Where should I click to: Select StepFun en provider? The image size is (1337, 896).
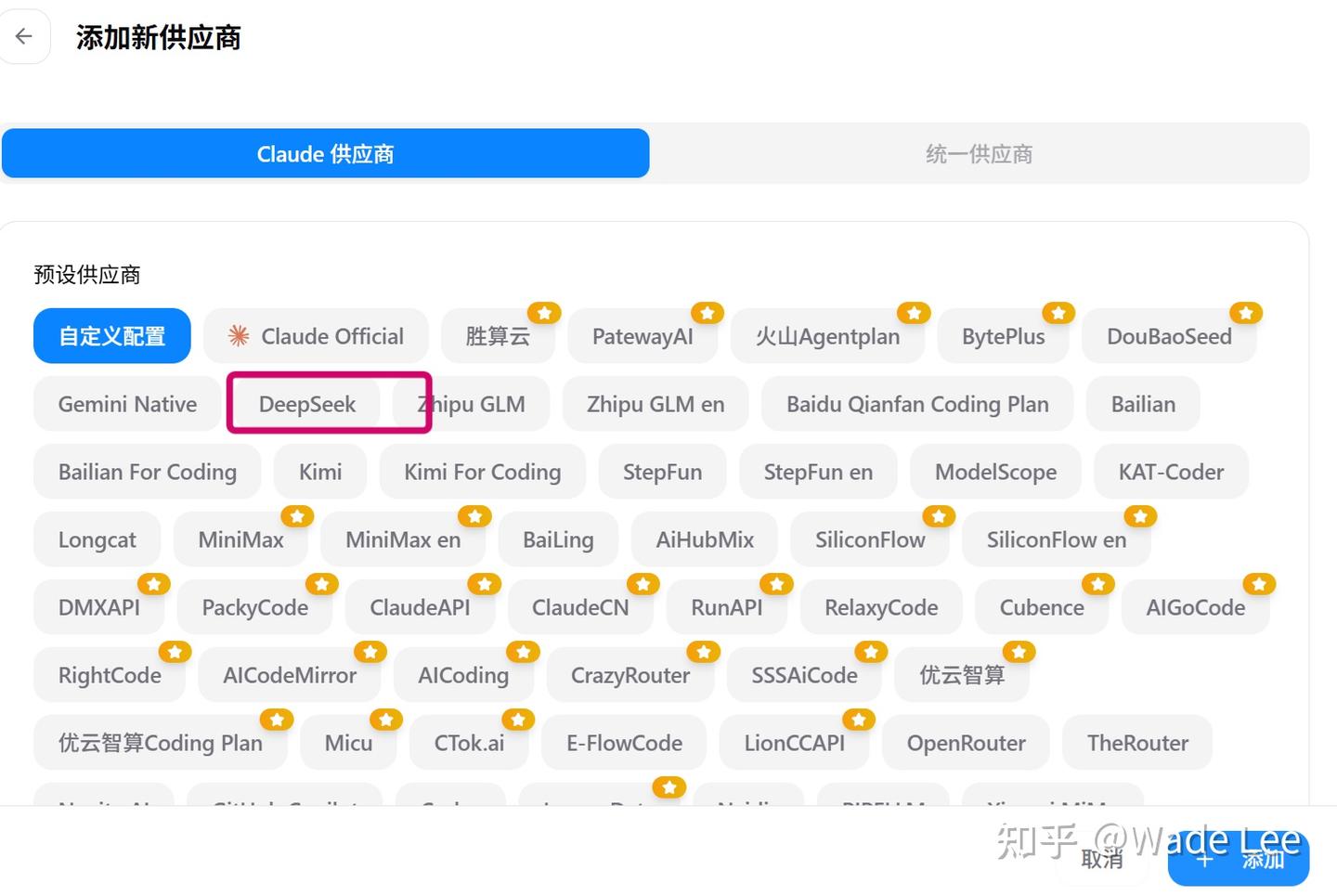[818, 472]
